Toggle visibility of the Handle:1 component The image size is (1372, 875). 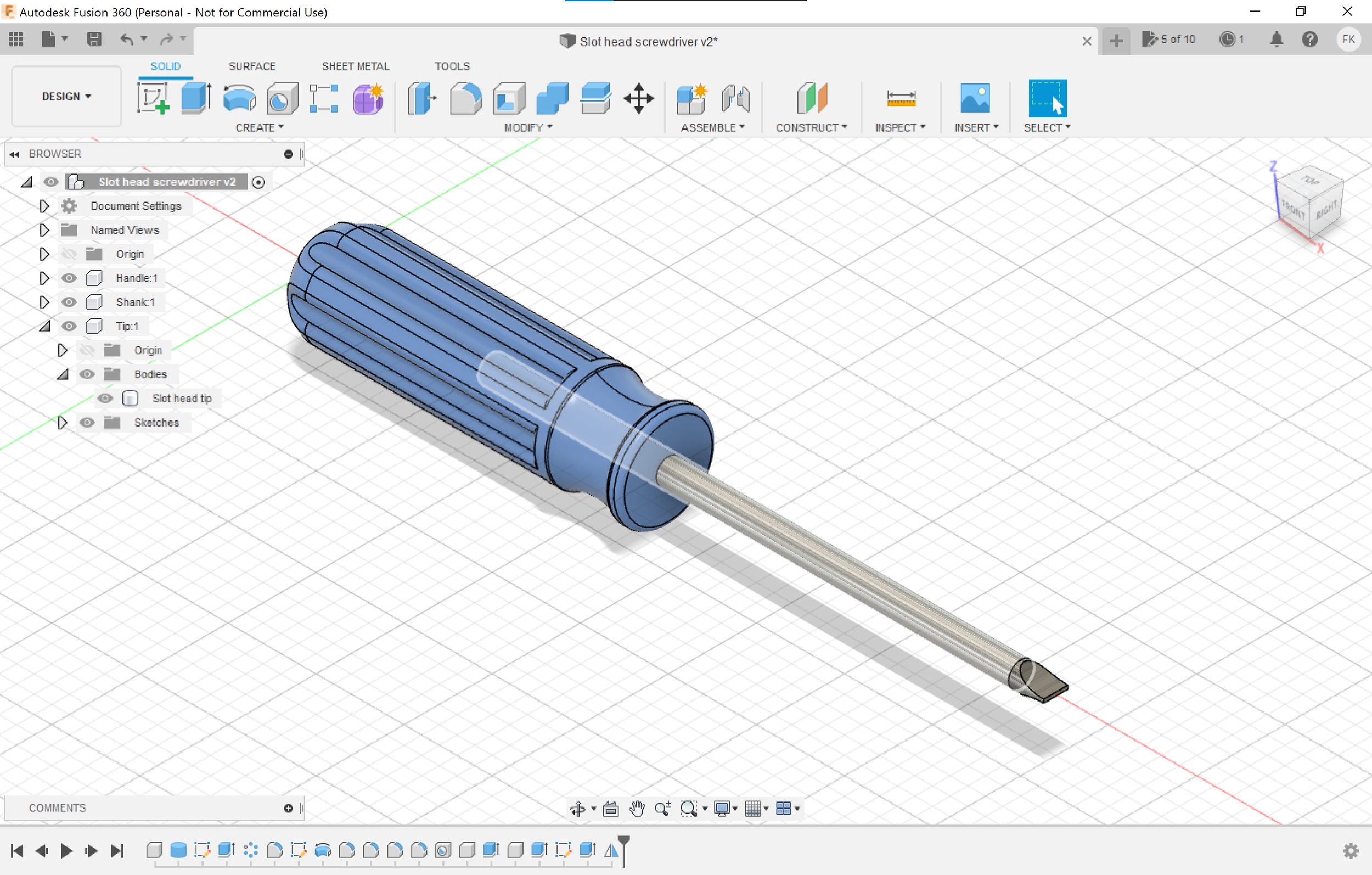point(70,278)
